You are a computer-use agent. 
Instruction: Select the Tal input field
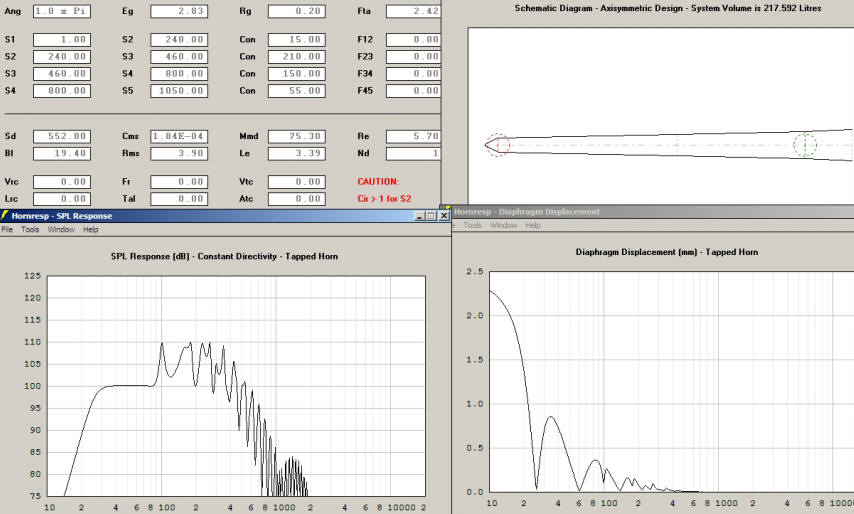tap(179, 199)
